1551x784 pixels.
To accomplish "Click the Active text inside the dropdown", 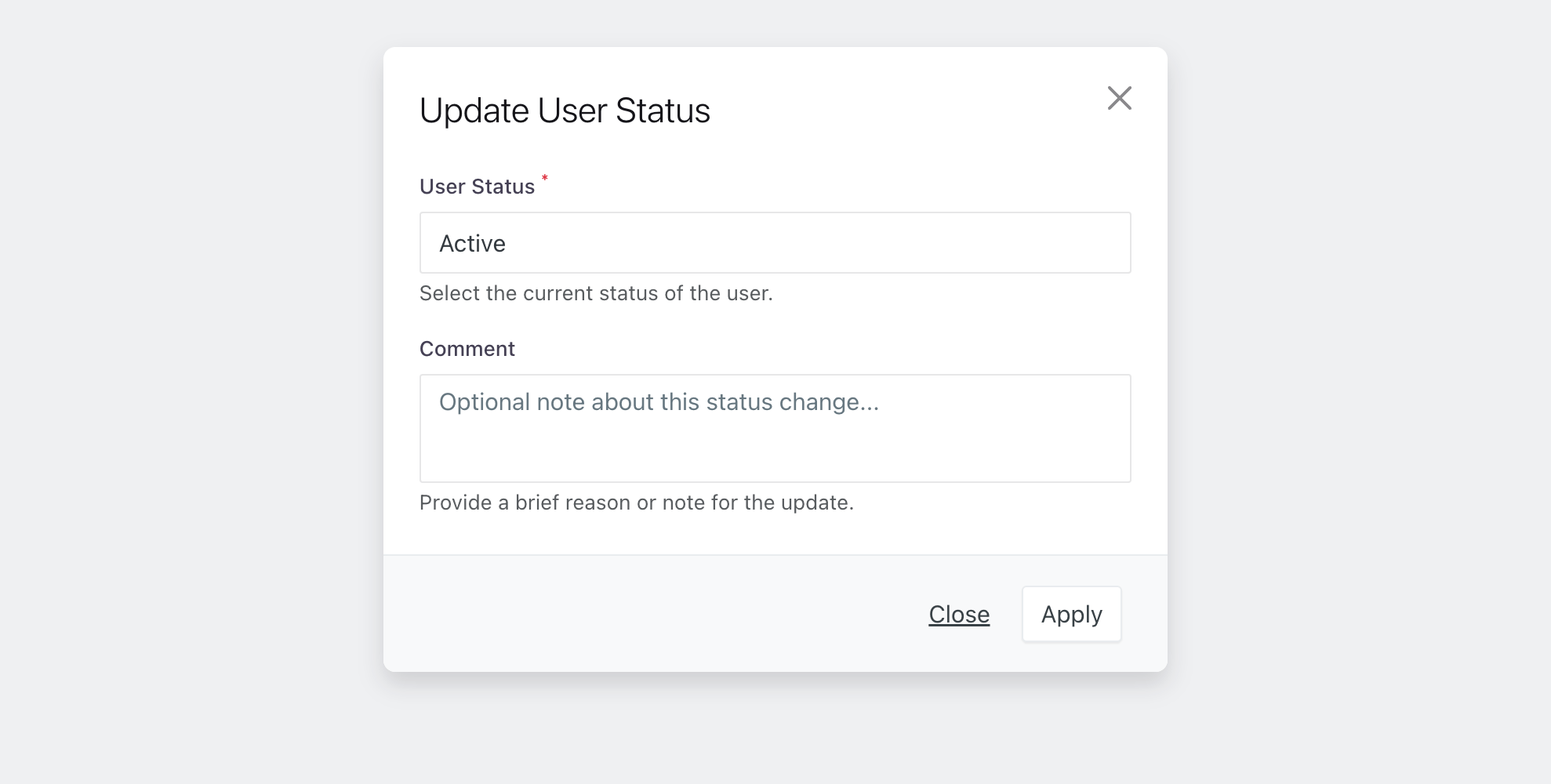I will (472, 242).
